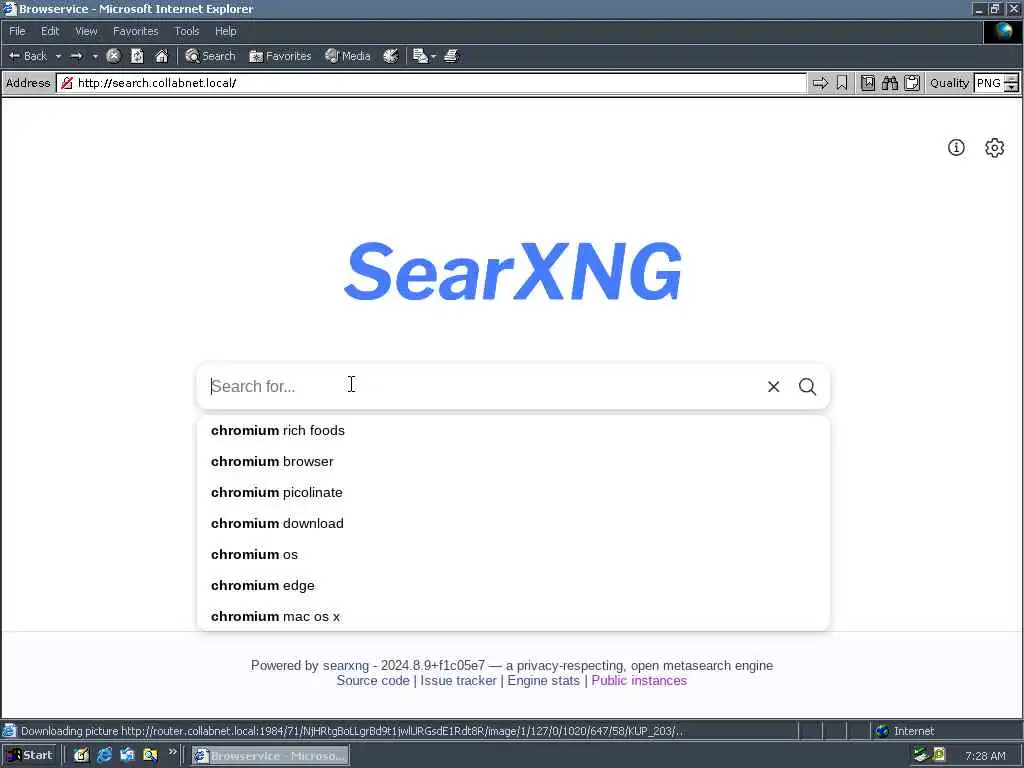This screenshot has width=1024, height=768.
Task: Select the Browservice taskbar button
Action: pos(270,756)
